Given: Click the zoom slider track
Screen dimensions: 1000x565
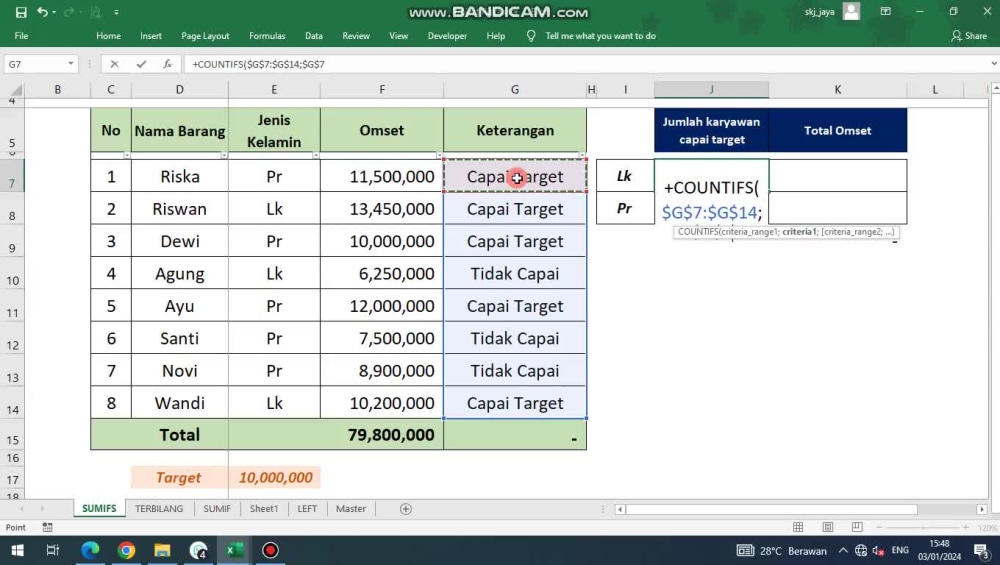Looking at the screenshot, I should coord(923,527).
